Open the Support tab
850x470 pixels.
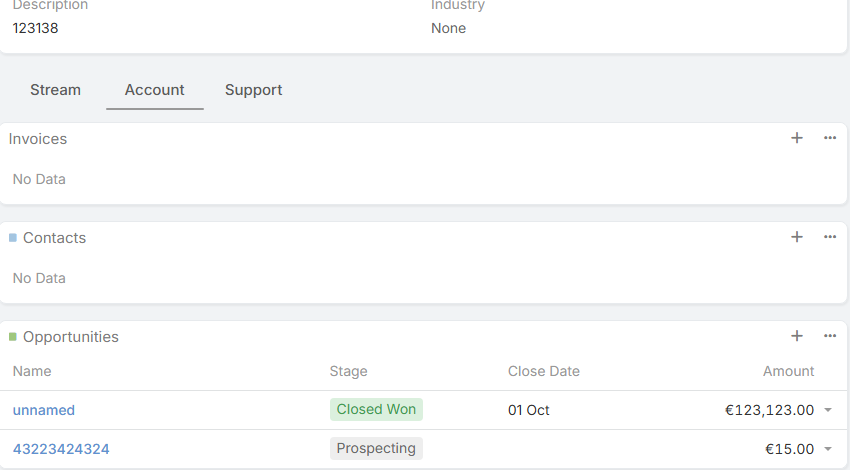253,90
